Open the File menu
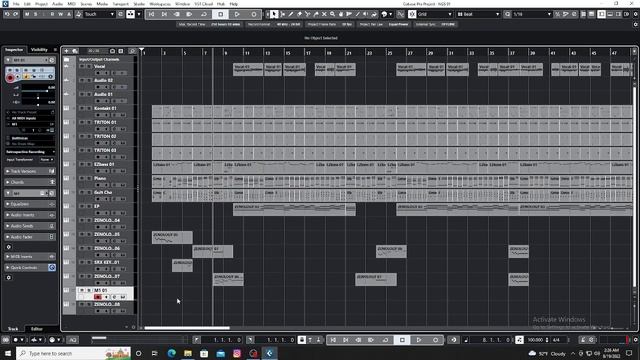 tap(16, 4)
